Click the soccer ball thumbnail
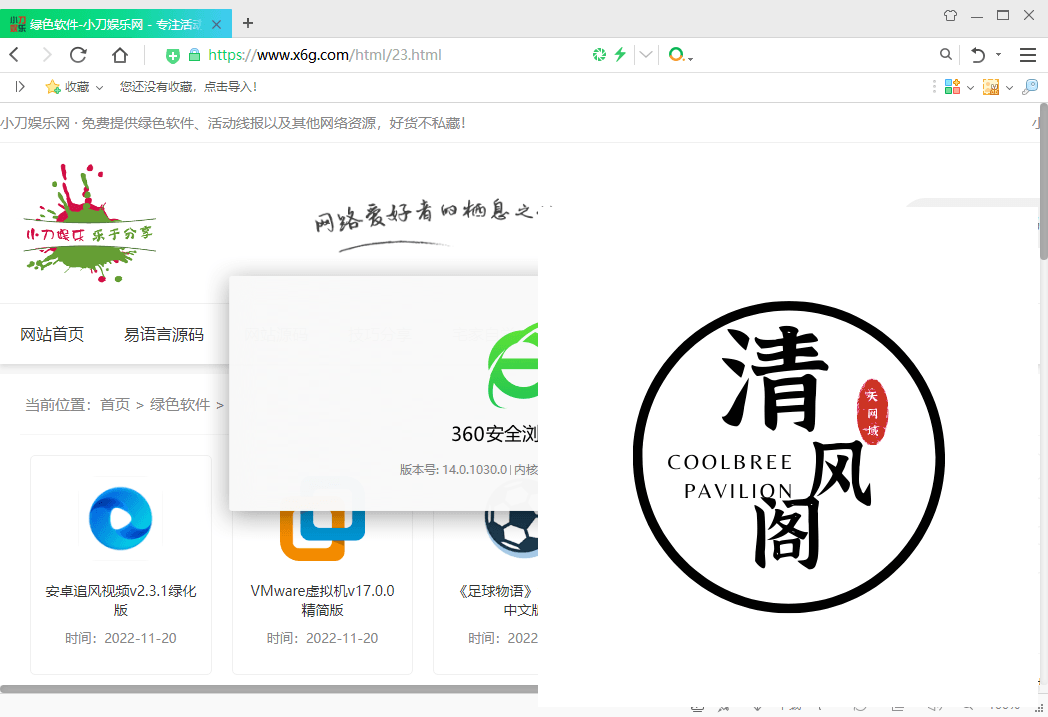This screenshot has width=1048, height=717. tap(512, 533)
